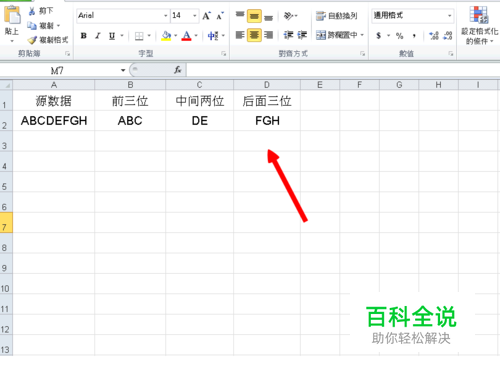This screenshot has height=377, width=500.
Task: Select column A header
Action: [54, 85]
